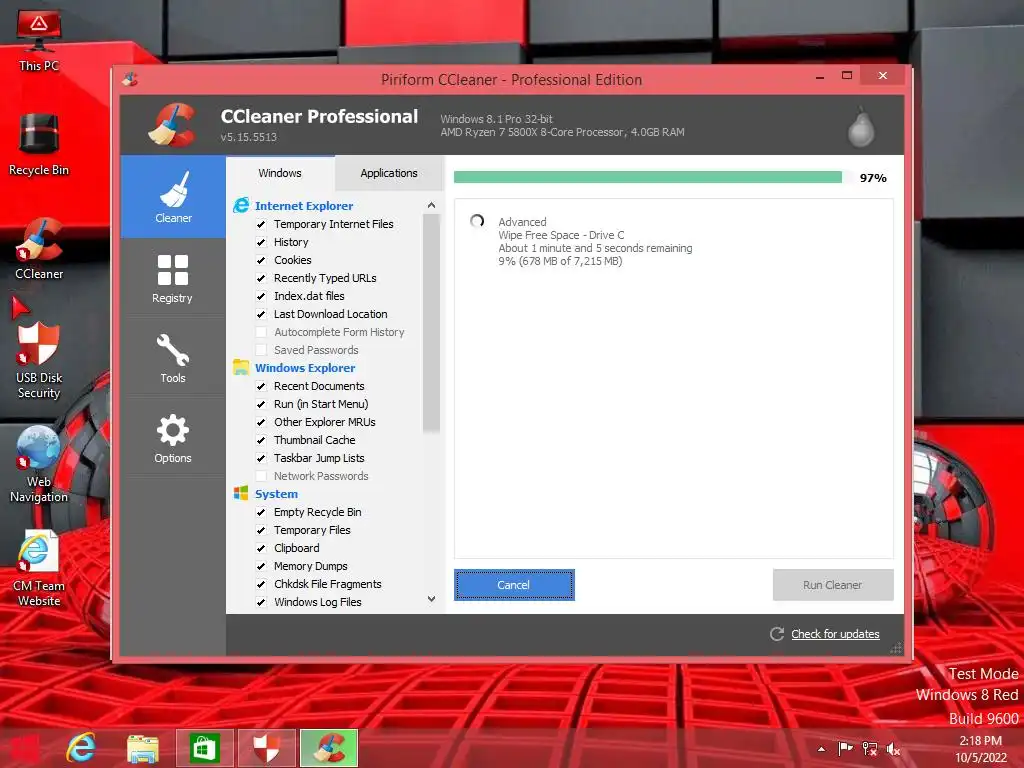Image resolution: width=1024 pixels, height=768 pixels.
Task: Click the cleaner list scrollbar thumb
Action: [x=431, y=324]
